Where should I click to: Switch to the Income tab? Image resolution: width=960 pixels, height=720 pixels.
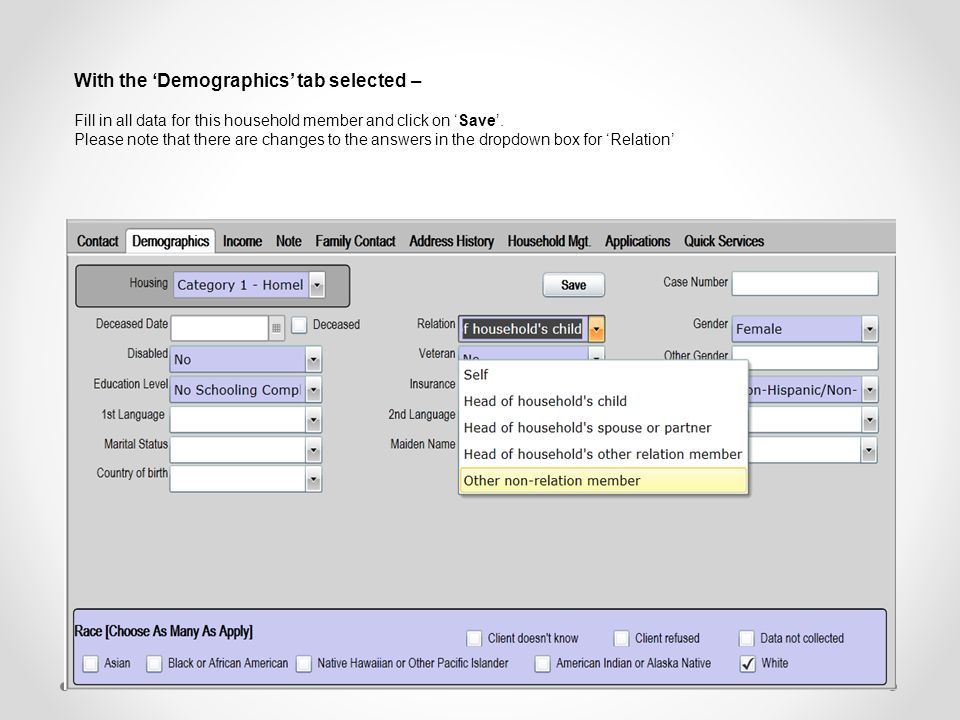242,241
